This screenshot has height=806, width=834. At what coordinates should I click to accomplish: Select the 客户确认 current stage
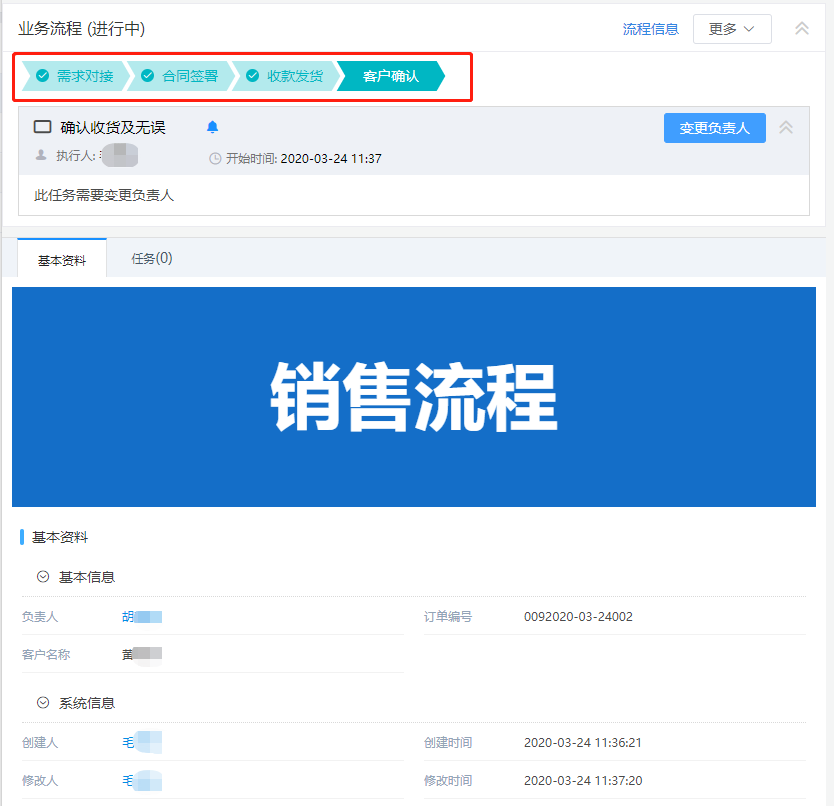[x=390, y=76]
